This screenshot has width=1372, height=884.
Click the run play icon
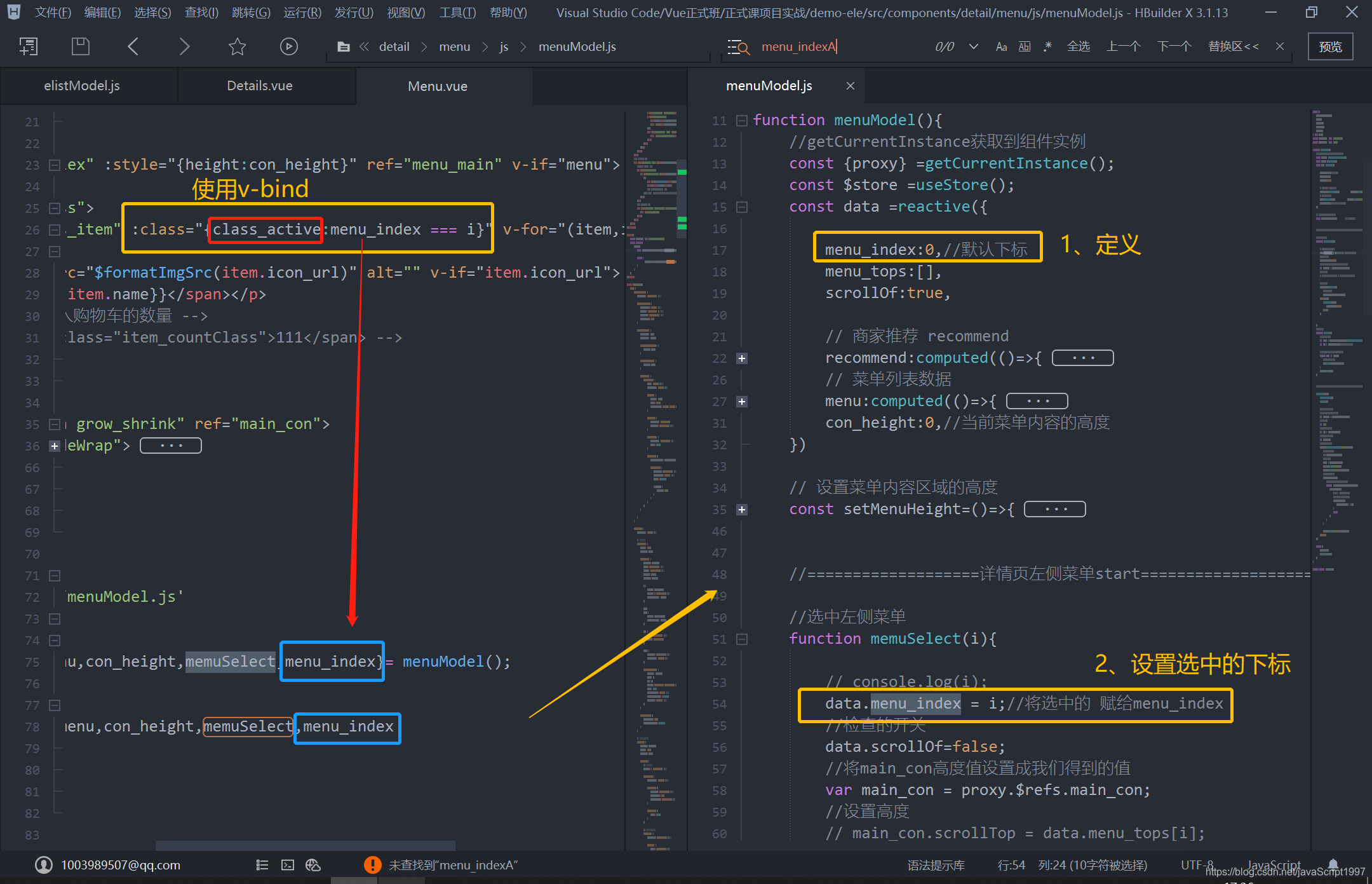(x=289, y=46)
